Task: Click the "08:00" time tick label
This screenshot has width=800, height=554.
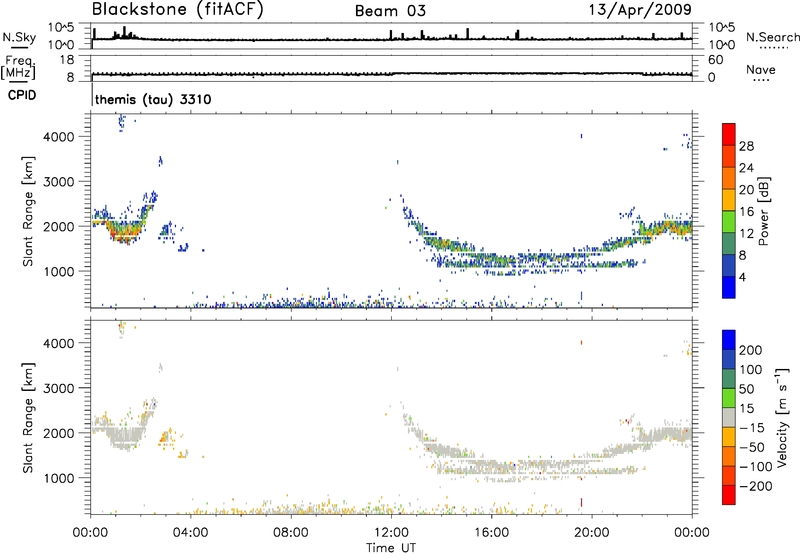Action: [x=291, y=533]
